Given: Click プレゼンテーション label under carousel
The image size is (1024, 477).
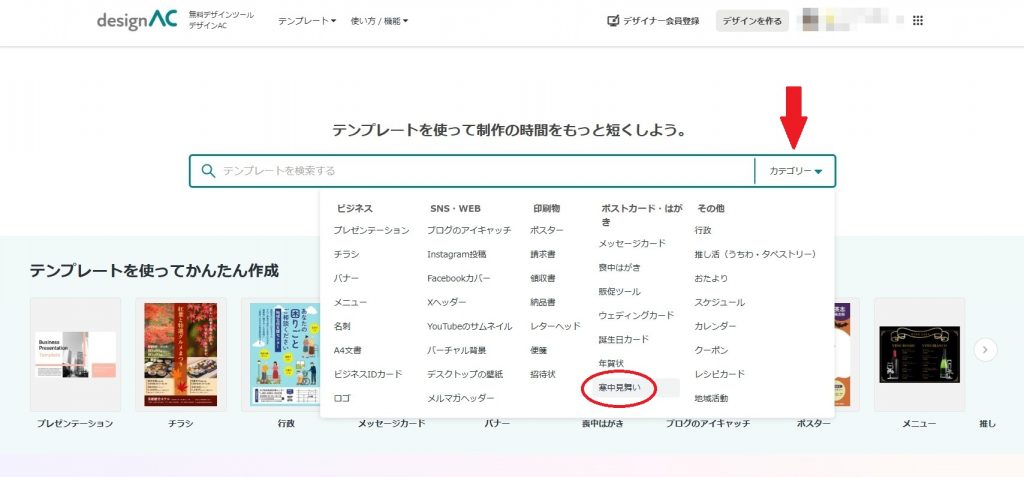Looking at the screenshot, I should click(74, 424).
